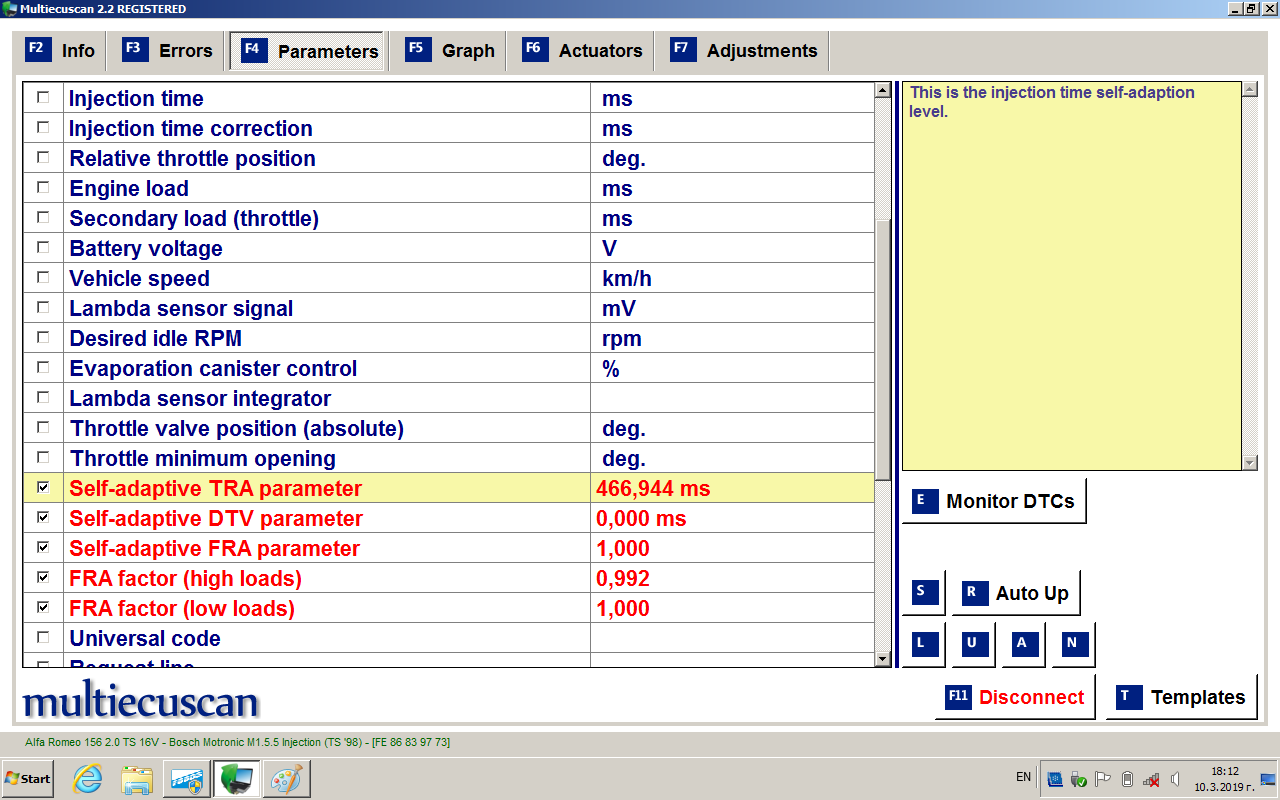Open Internet Explorer from the taskbar

tap(88, 778)
